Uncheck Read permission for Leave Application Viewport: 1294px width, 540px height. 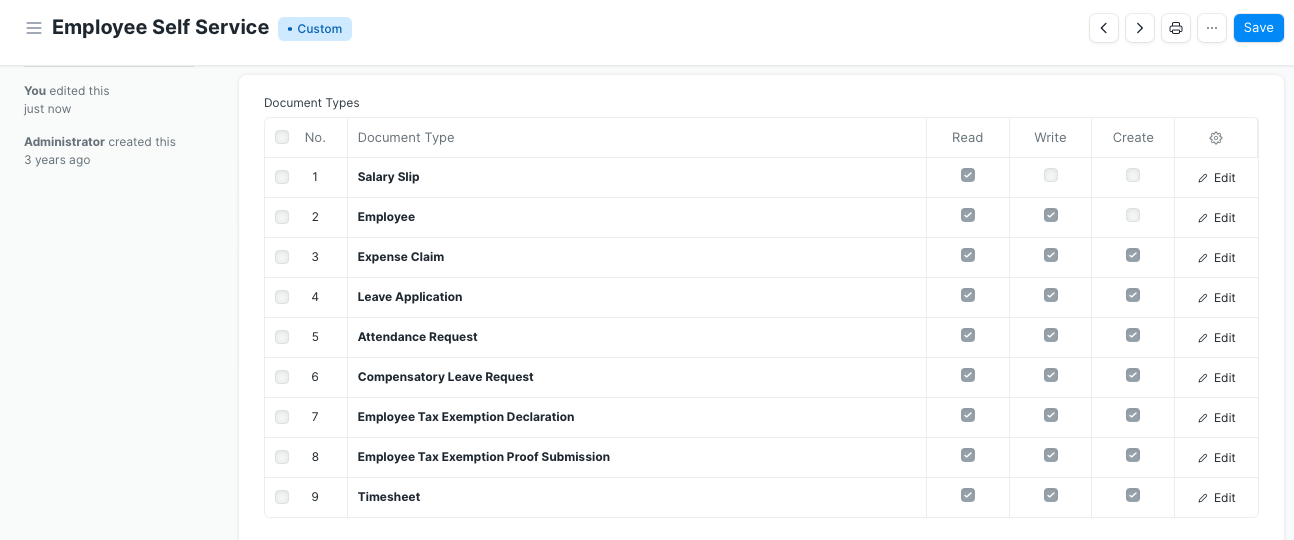pos(967,295)
